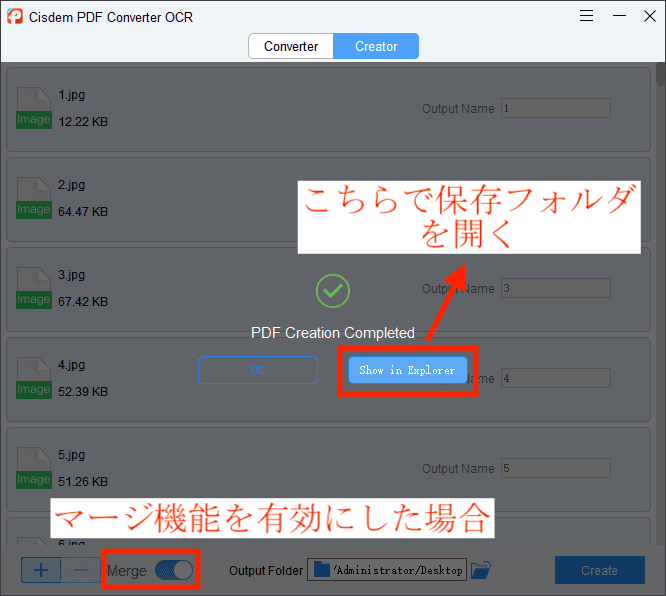The image size is (666, 596).
Task: Click the add file plus button
Action: coord(41,570)
